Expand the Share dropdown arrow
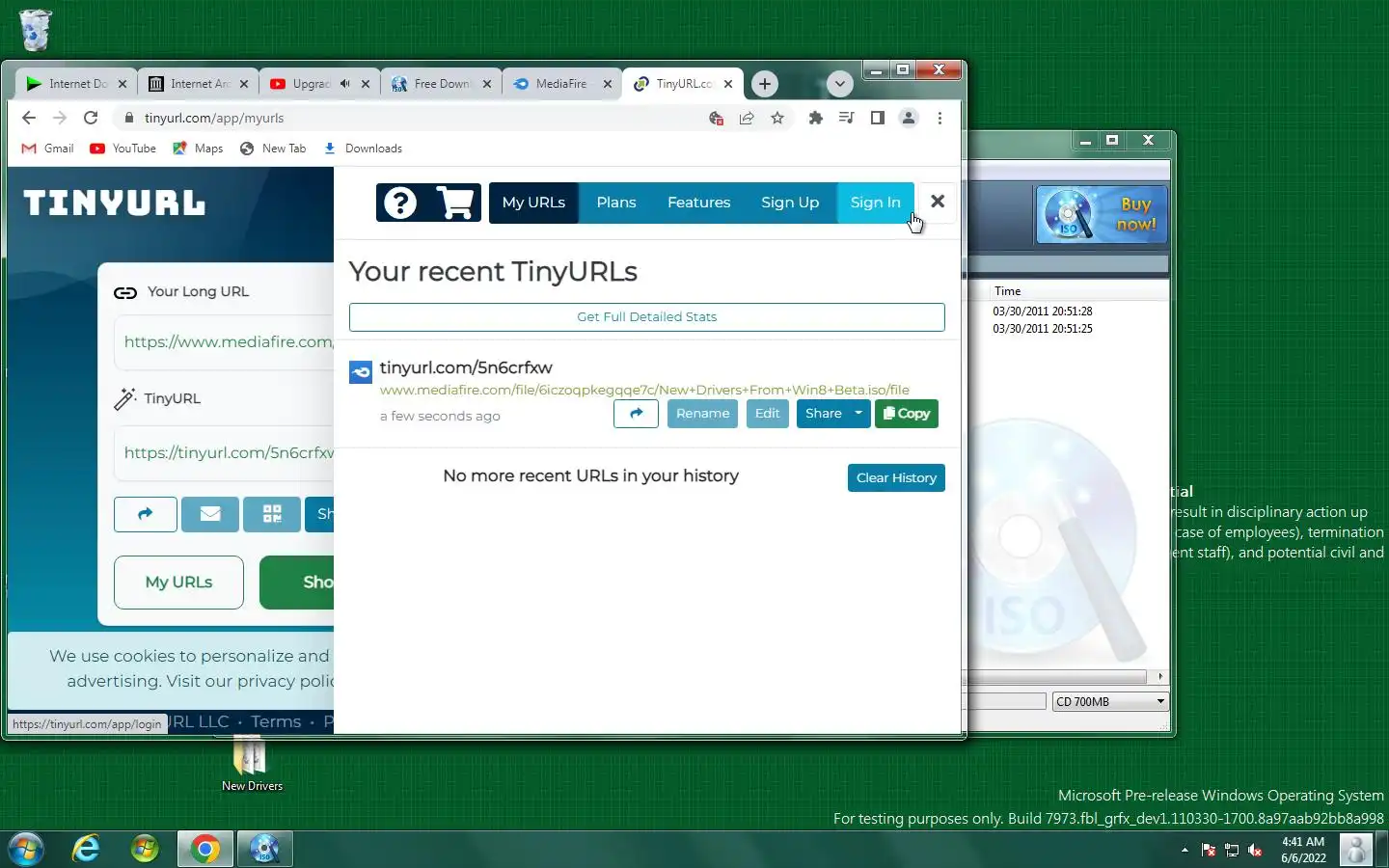Image resolution: width=1389 pixels, height=868 pixels. [x=858, y=414]
